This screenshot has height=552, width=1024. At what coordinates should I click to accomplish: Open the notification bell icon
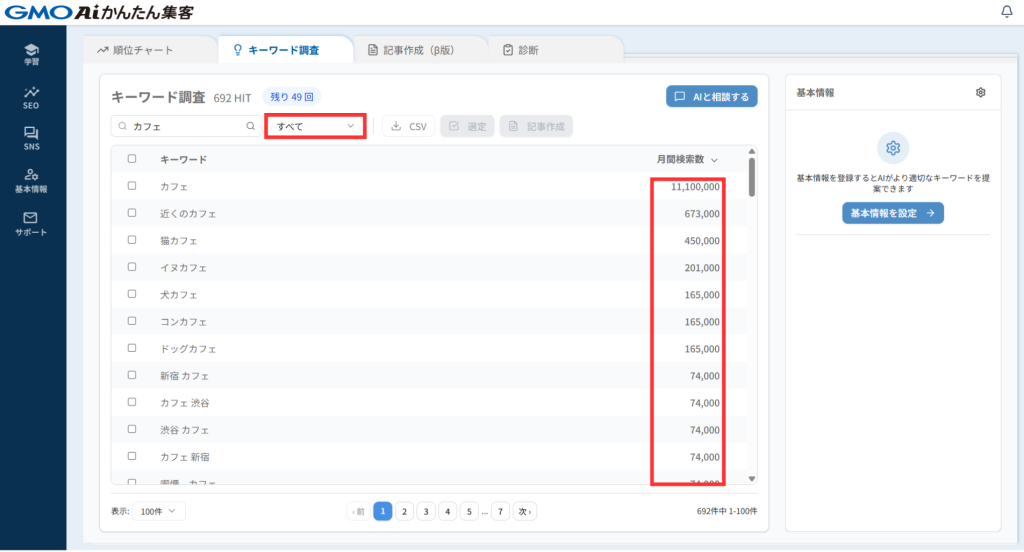[1006, 12]
